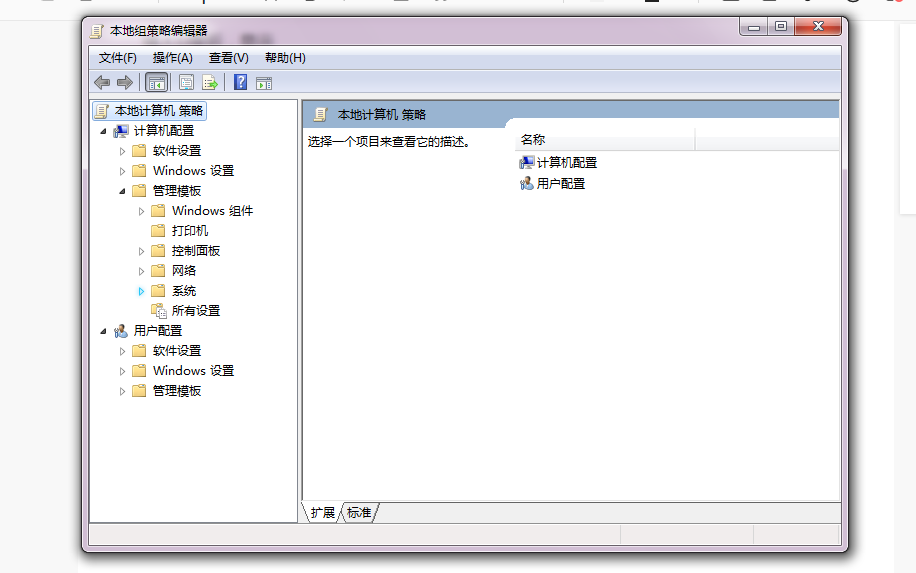Click folder icon of 系统
Image resolution: width=916 pixels, height=573 pixels.
158,290
